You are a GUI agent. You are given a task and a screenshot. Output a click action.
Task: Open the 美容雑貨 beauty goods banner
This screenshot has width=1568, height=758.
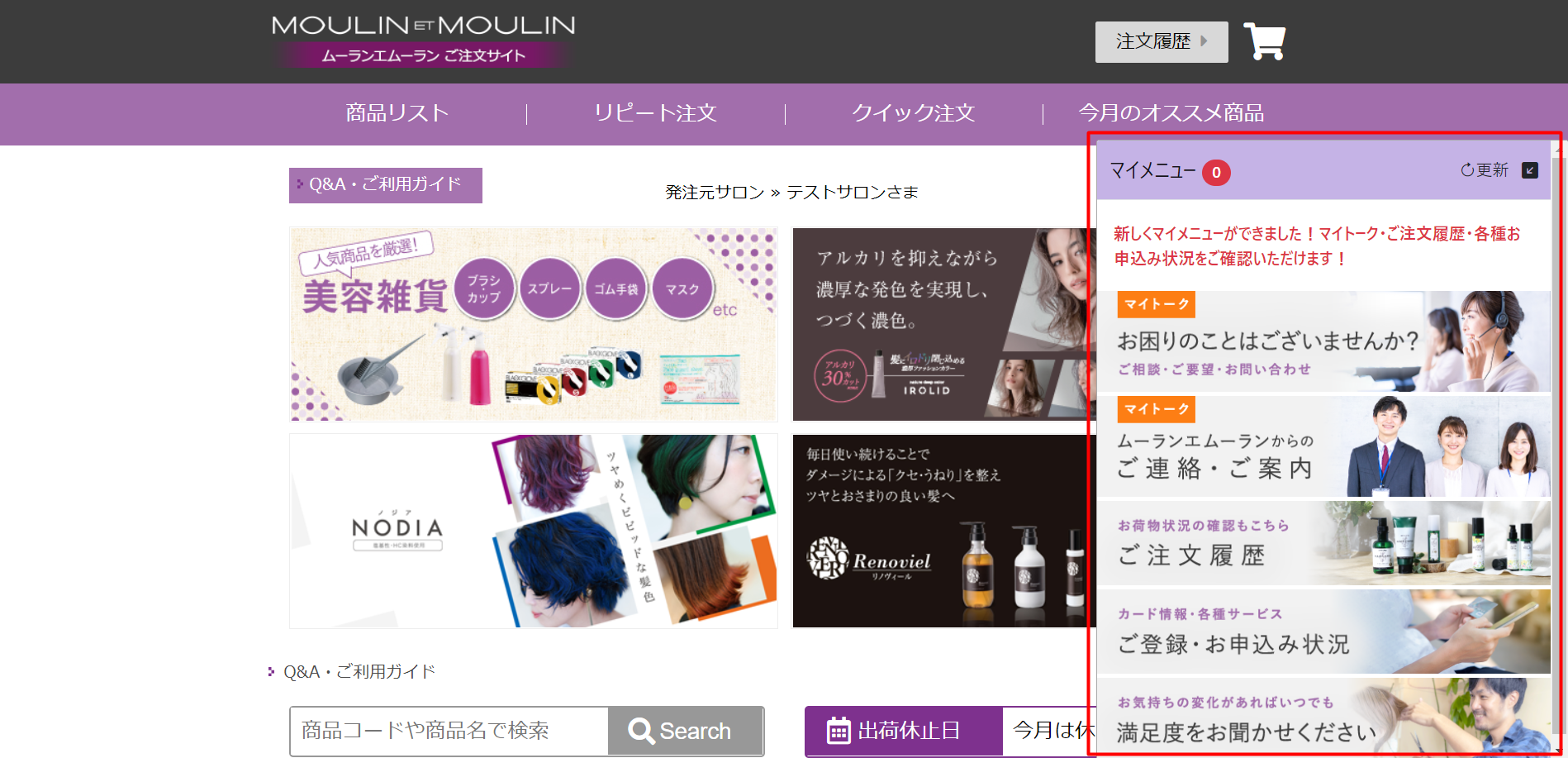tap(533, 324)
